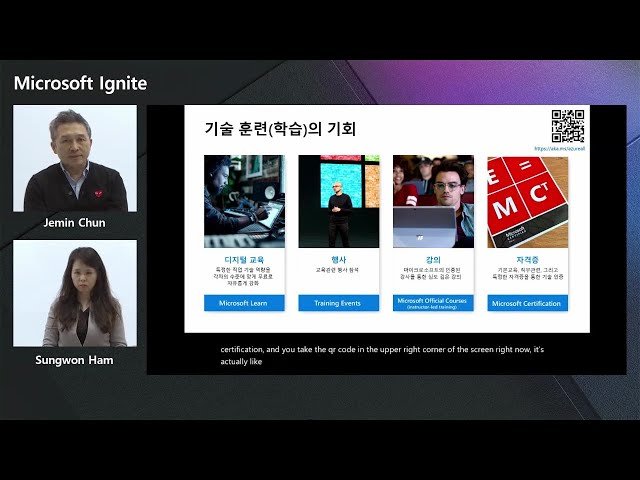This screenshot has height=480, width=640.
Task: Open the aka.ms link under QR code
Action: click(559, 149)
